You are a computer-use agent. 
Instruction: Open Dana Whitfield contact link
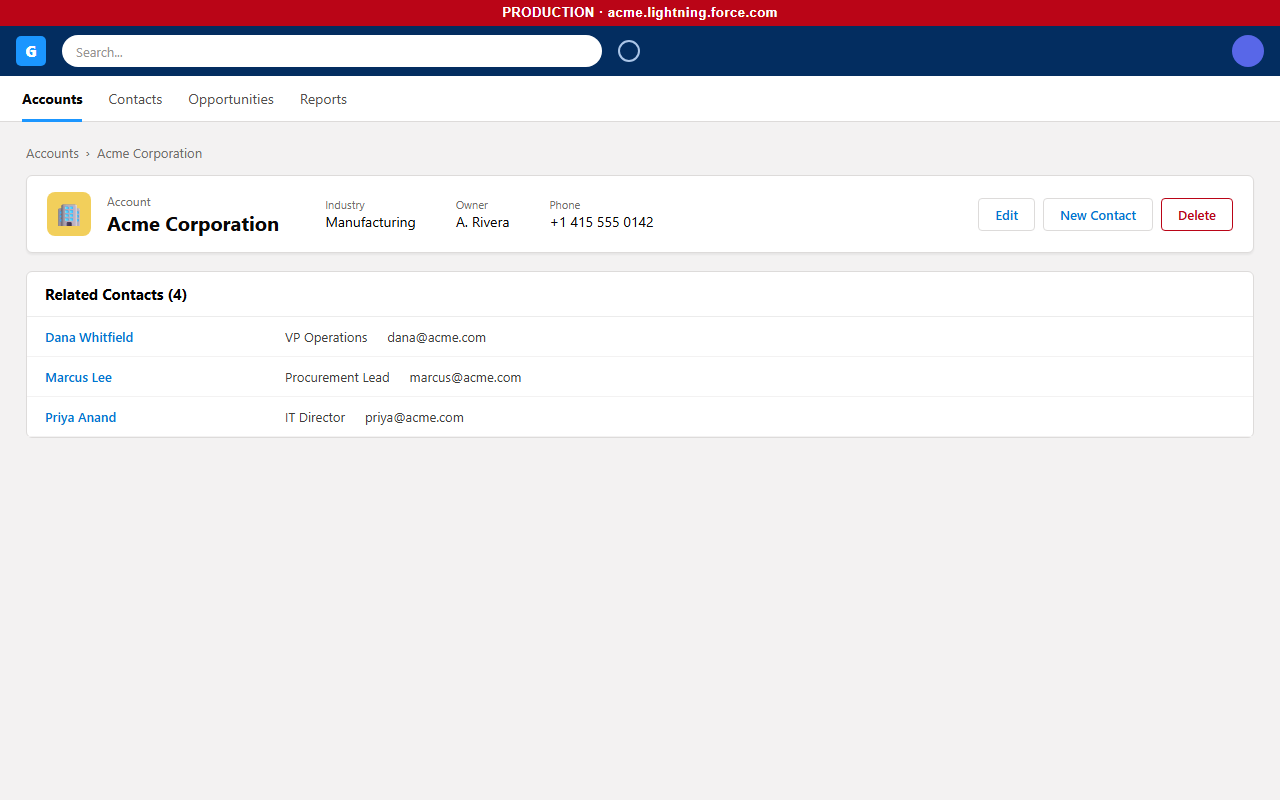(x=89, y=337)
